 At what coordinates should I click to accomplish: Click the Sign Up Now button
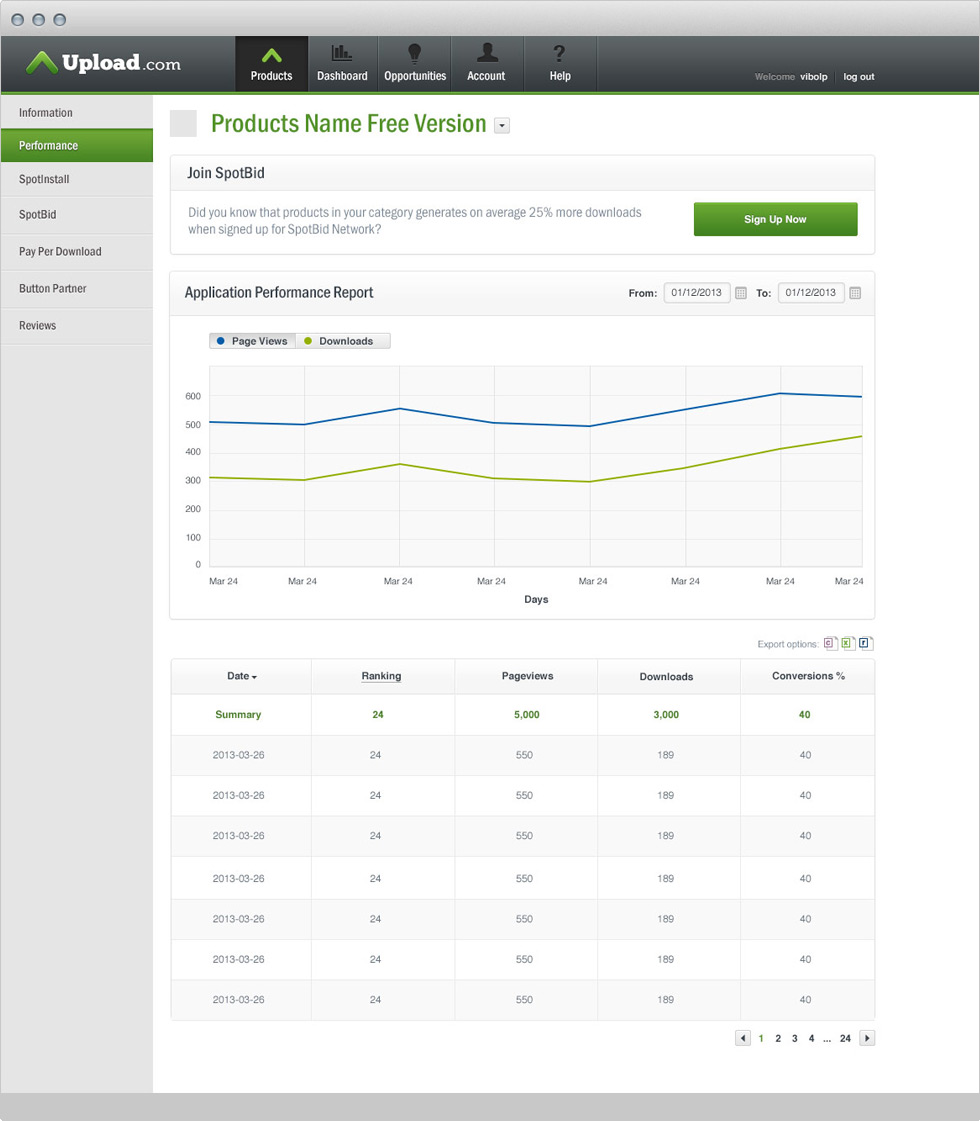coord(775,219)
